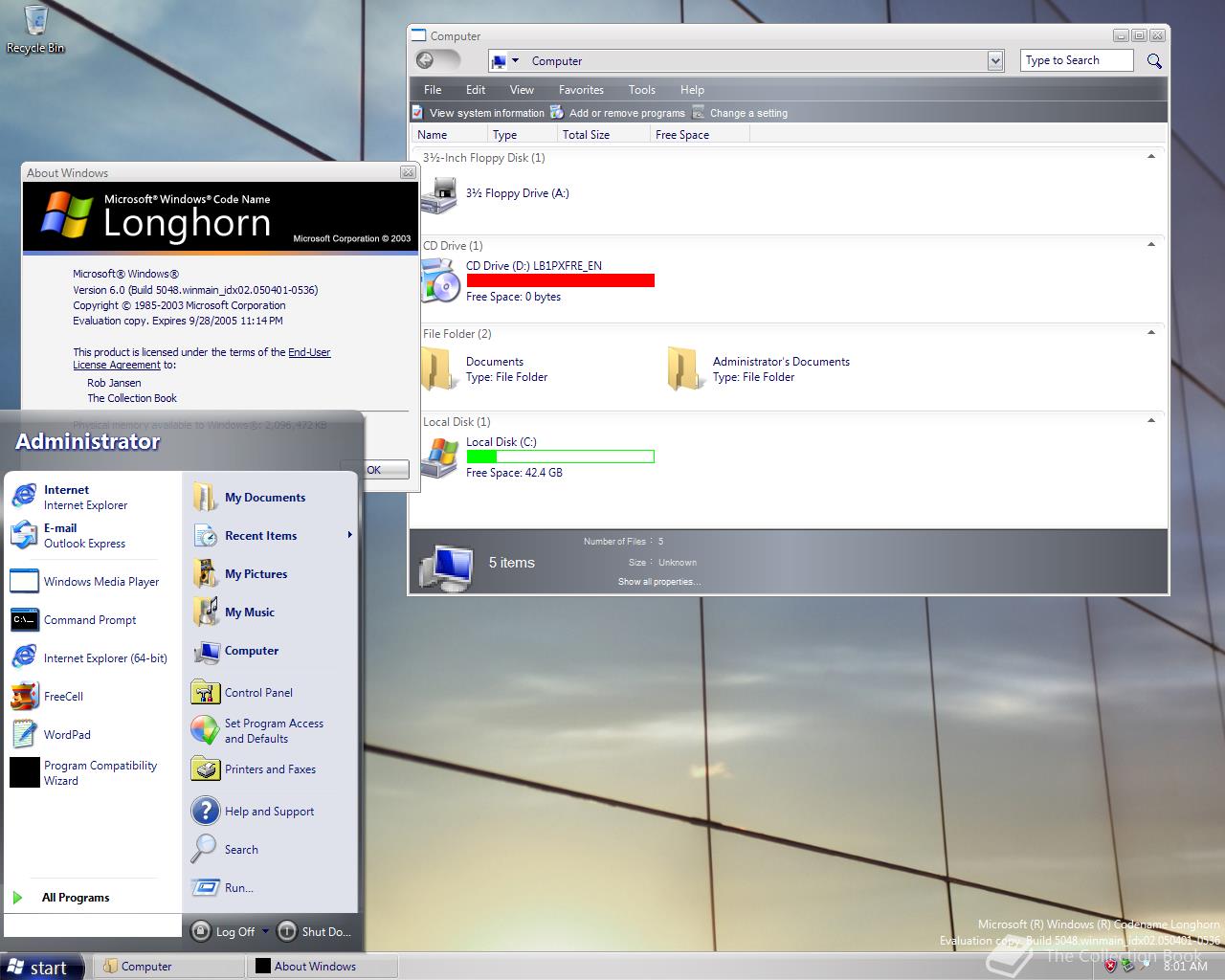Screen dimensions: 1225x980
Task: Sort by the Total Size column header
Action: (x=602, y=135)
